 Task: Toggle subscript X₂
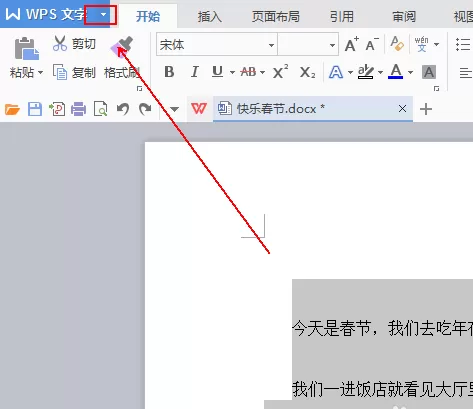(307, 72)
